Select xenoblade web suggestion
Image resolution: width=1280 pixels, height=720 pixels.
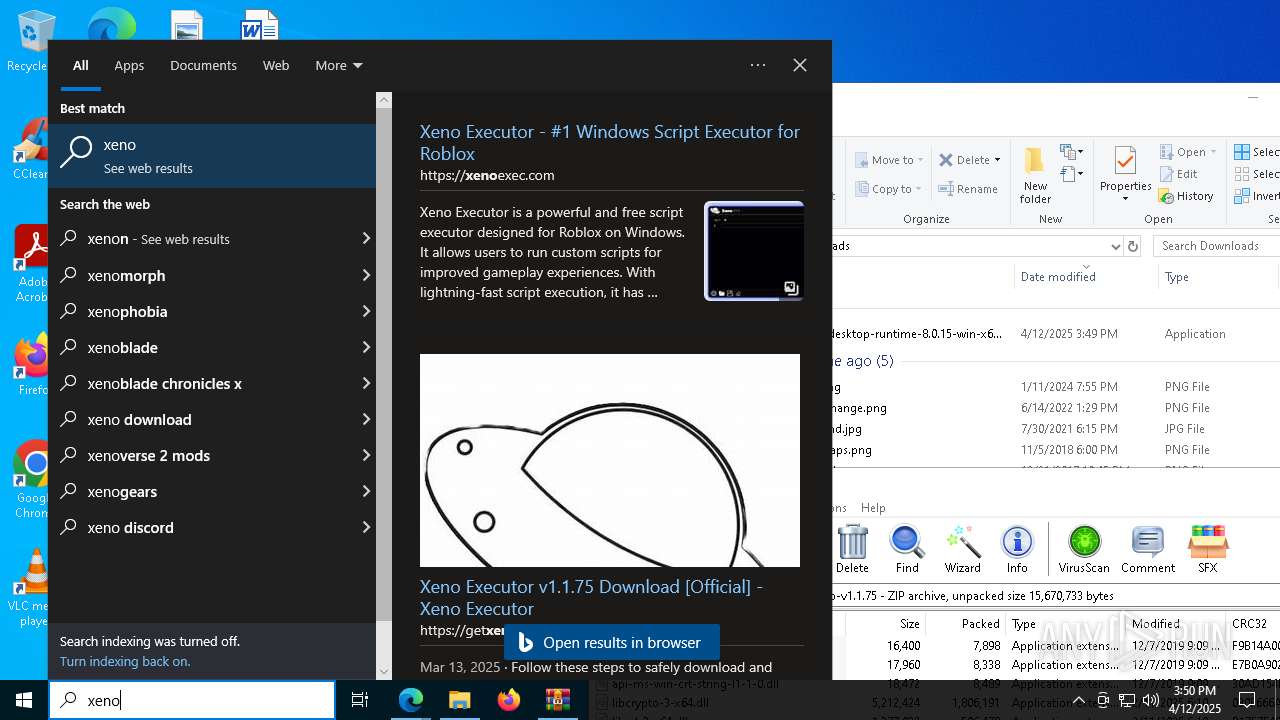pos(212,347)
